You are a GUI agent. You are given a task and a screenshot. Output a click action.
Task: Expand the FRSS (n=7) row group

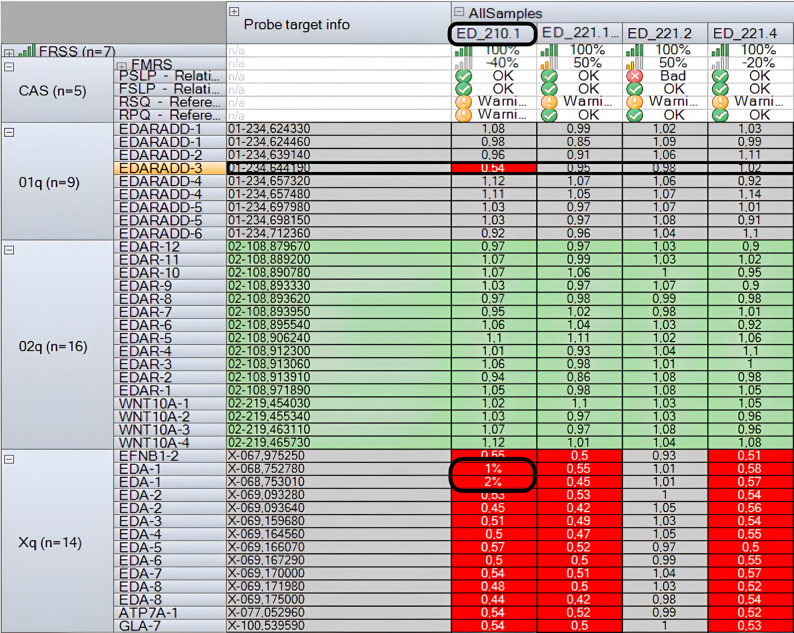click(9, 52)
